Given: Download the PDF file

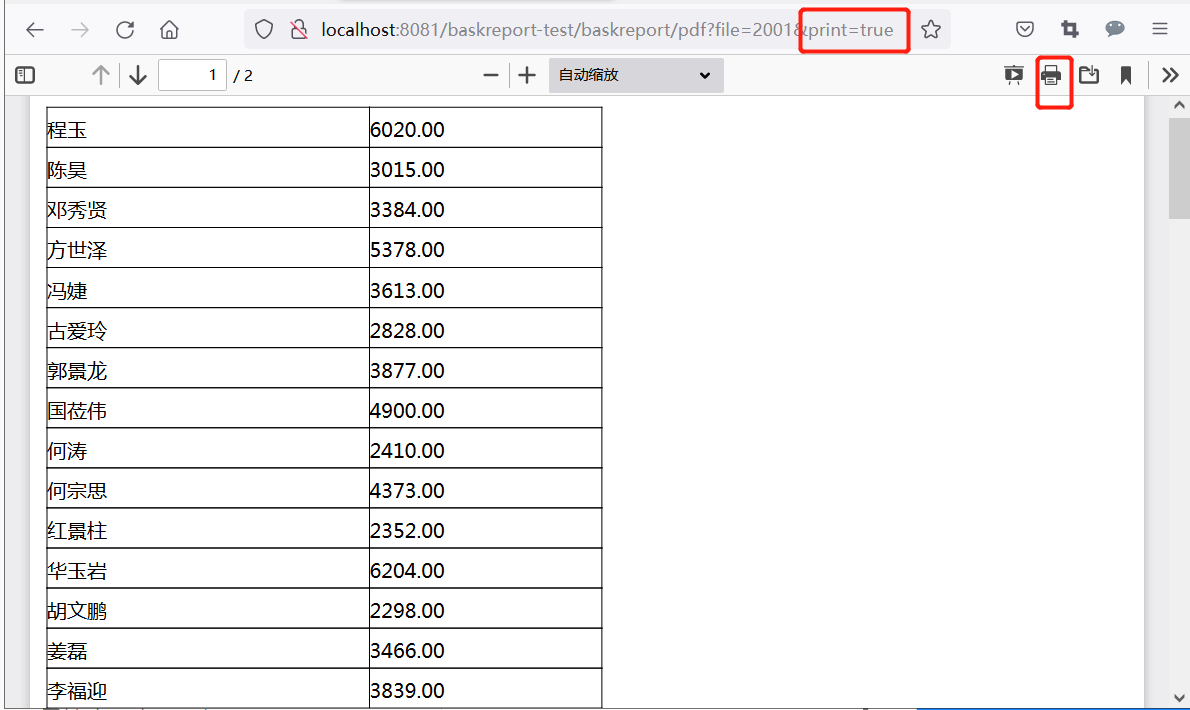Looking at the screenshot, I should 1089,75.
